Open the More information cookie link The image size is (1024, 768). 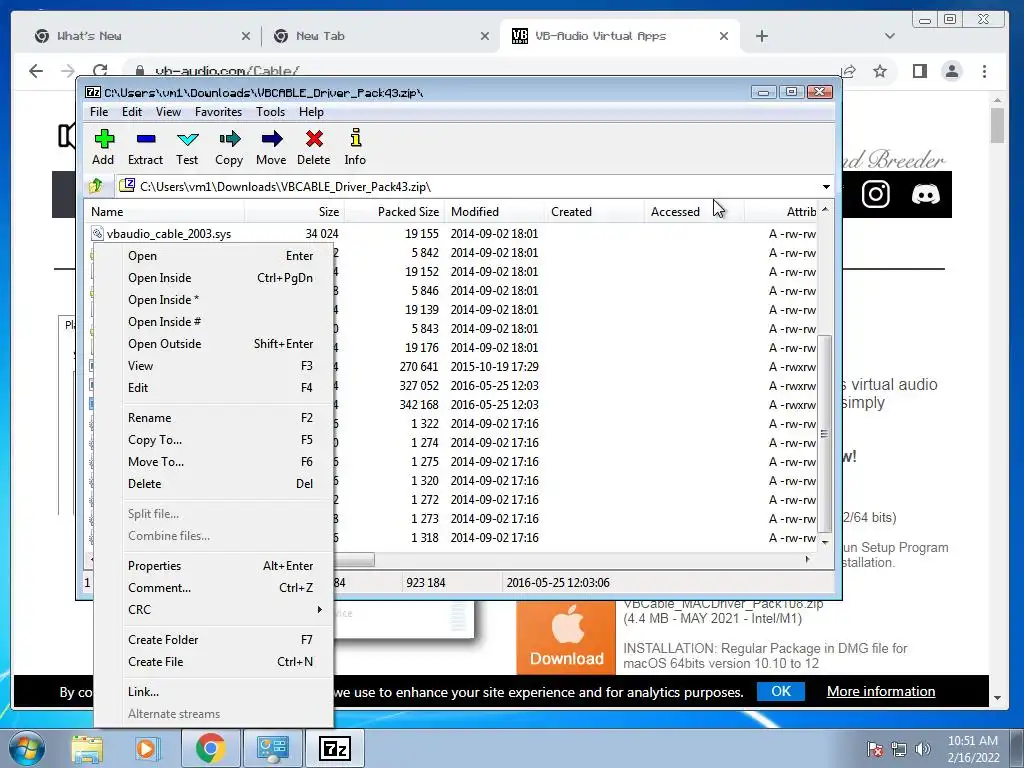880,691
